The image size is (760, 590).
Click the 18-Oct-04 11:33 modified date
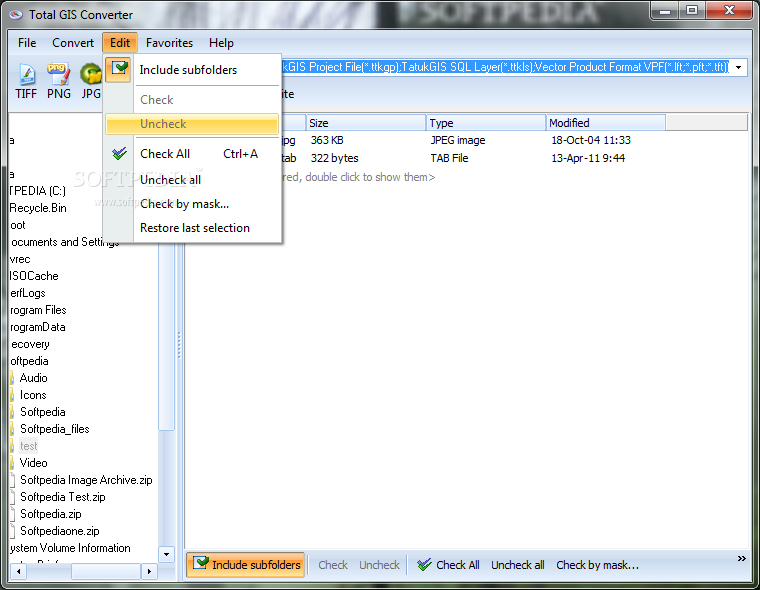[591, 141]
